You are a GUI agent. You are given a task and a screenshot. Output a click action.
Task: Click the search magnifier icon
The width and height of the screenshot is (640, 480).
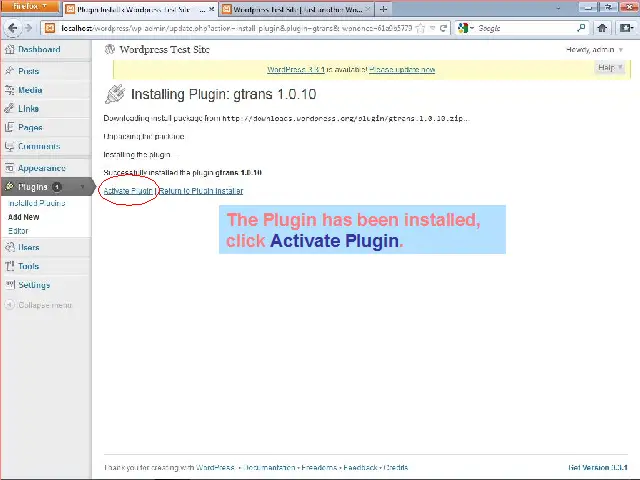(581, 28)
